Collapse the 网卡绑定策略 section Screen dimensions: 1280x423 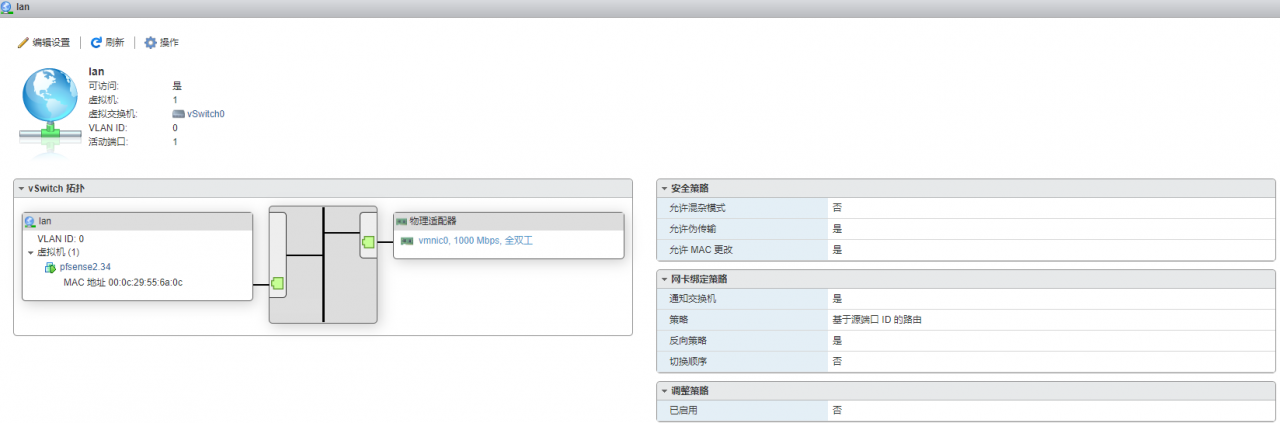(x=664, y=279)
